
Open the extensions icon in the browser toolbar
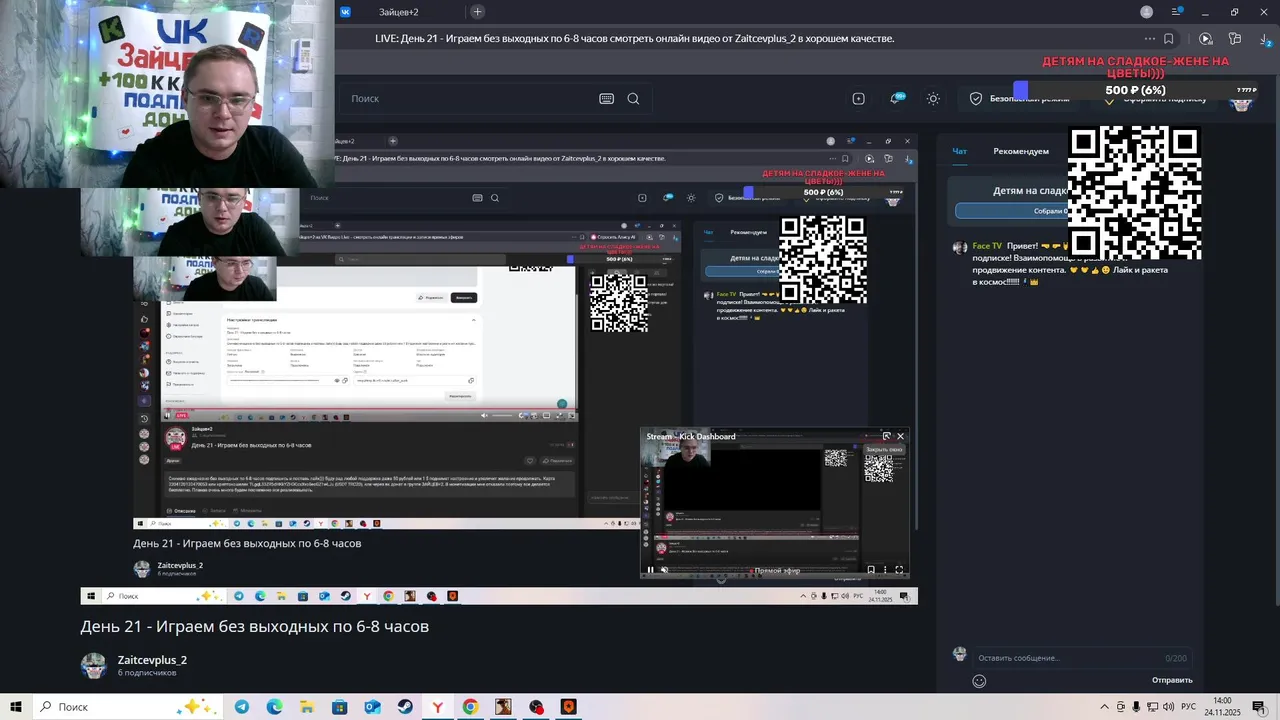coord(1235,39)
